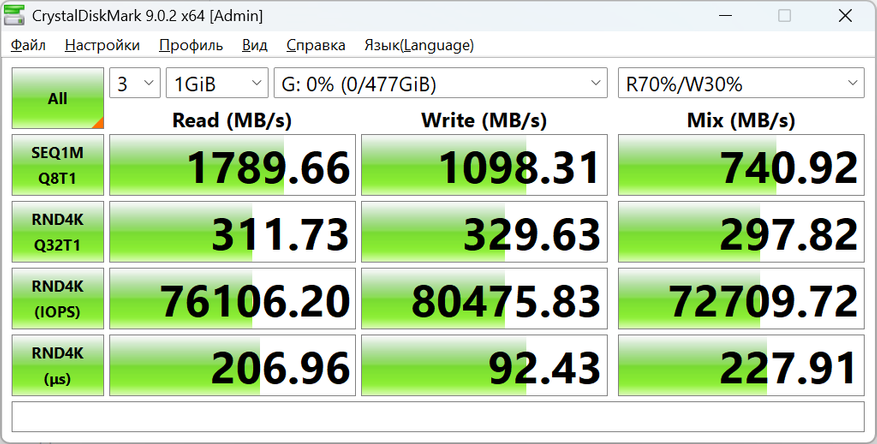This screenshot has height=444, width=877.
Task: Click the RND4K Q32T1 mix value 297.82
Action: click(x=741, y=232)
